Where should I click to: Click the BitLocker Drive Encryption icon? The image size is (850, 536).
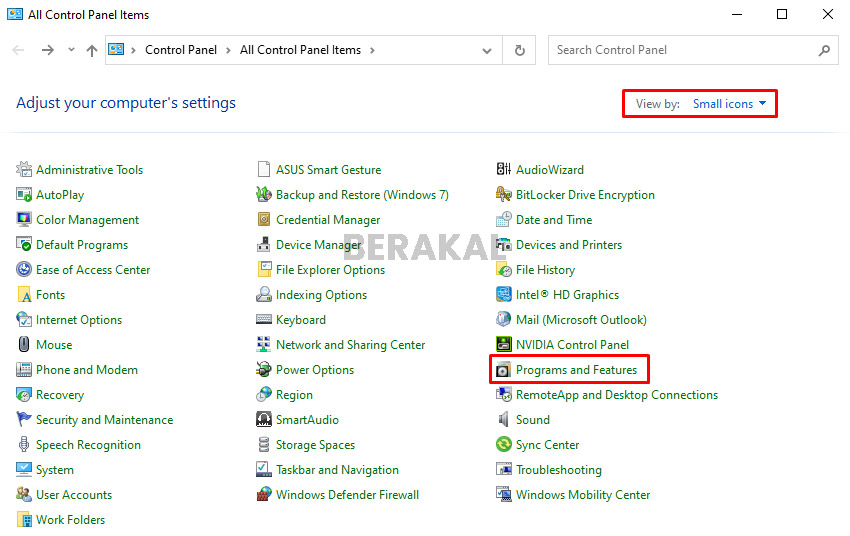click(x=504, y=195)
